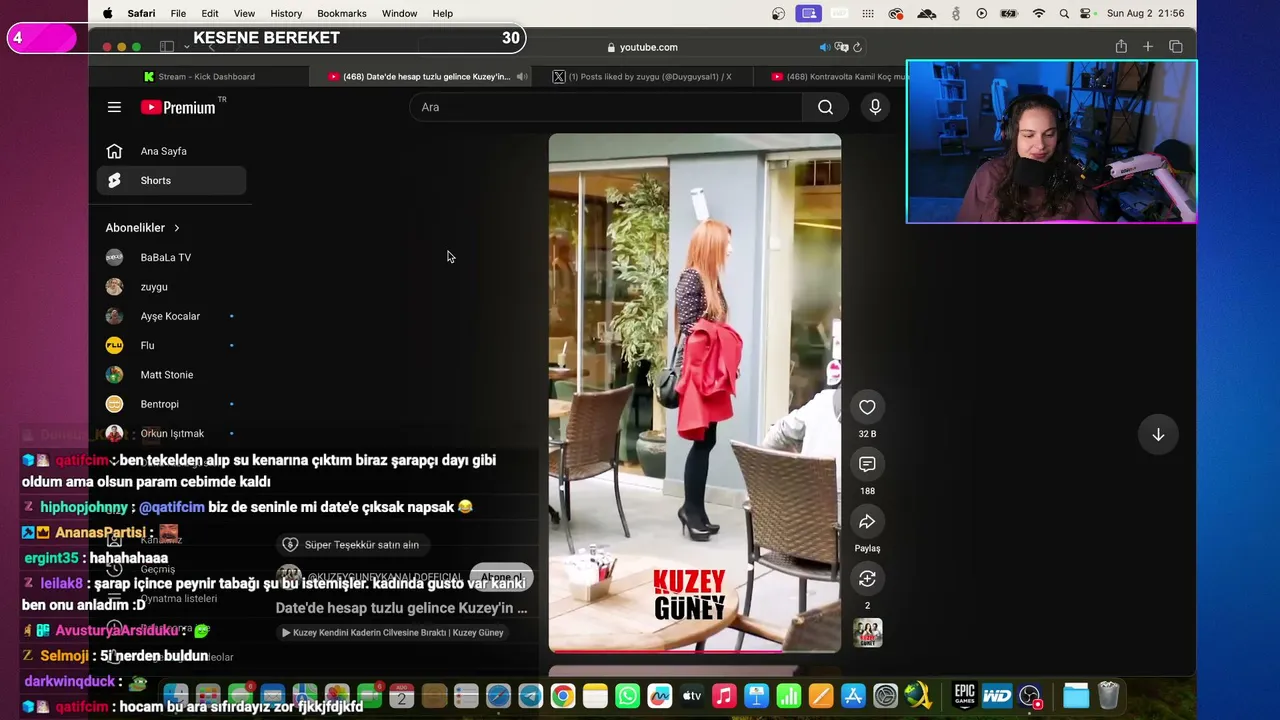Open the Edit menu

point(210,13)
